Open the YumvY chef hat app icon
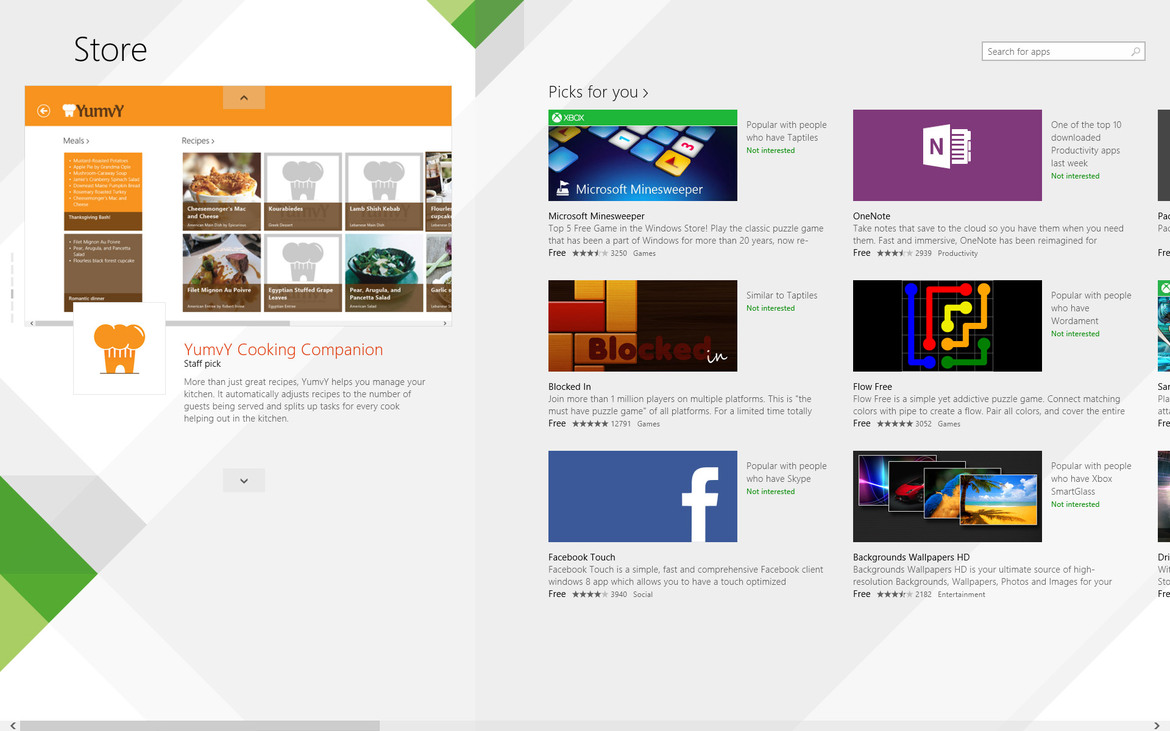 pos(119,348)
